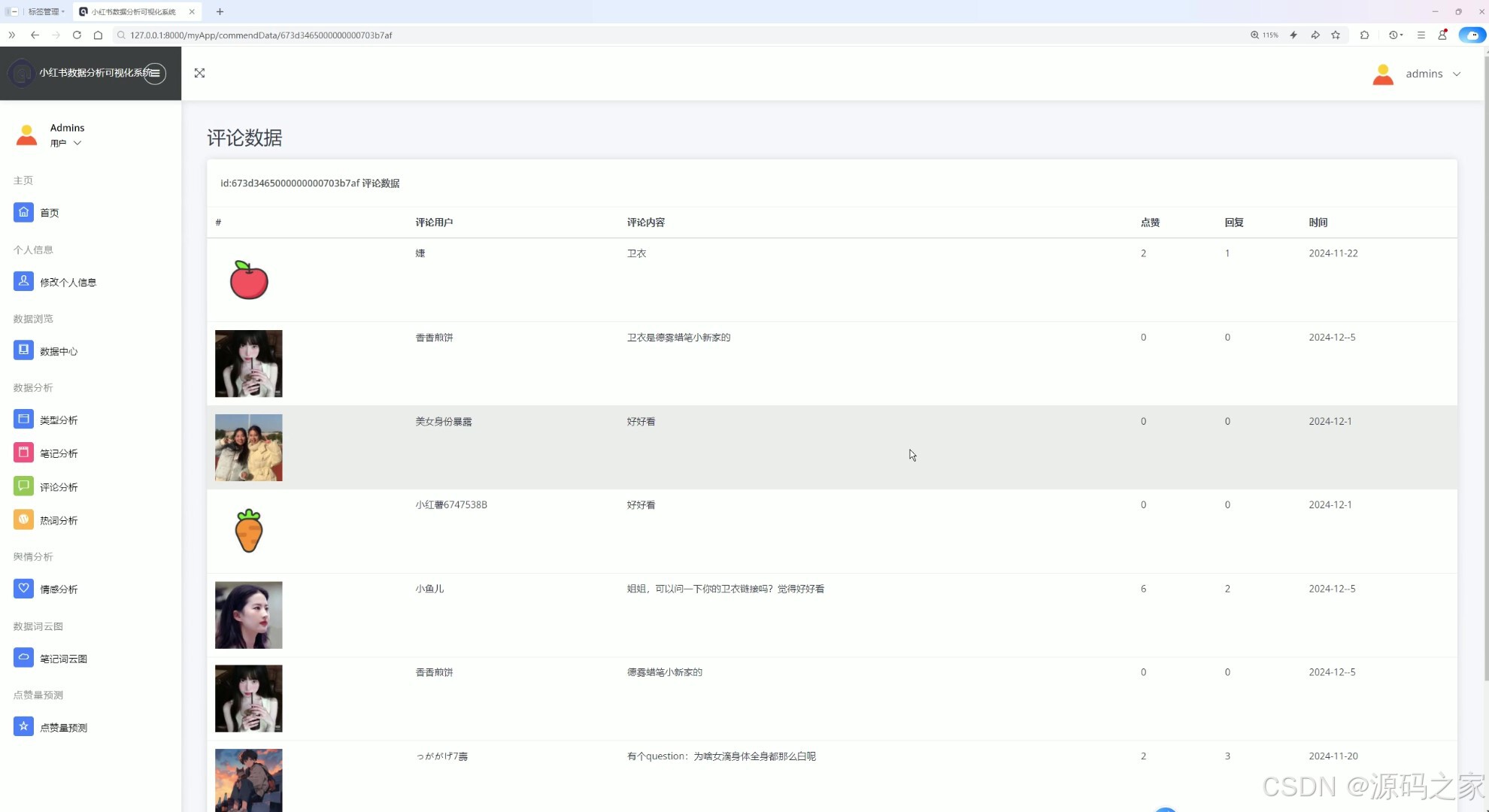Open 笔记分析 pink sidebar icon
Viewport: 1489px width, 812px height.
coord(23,453)
